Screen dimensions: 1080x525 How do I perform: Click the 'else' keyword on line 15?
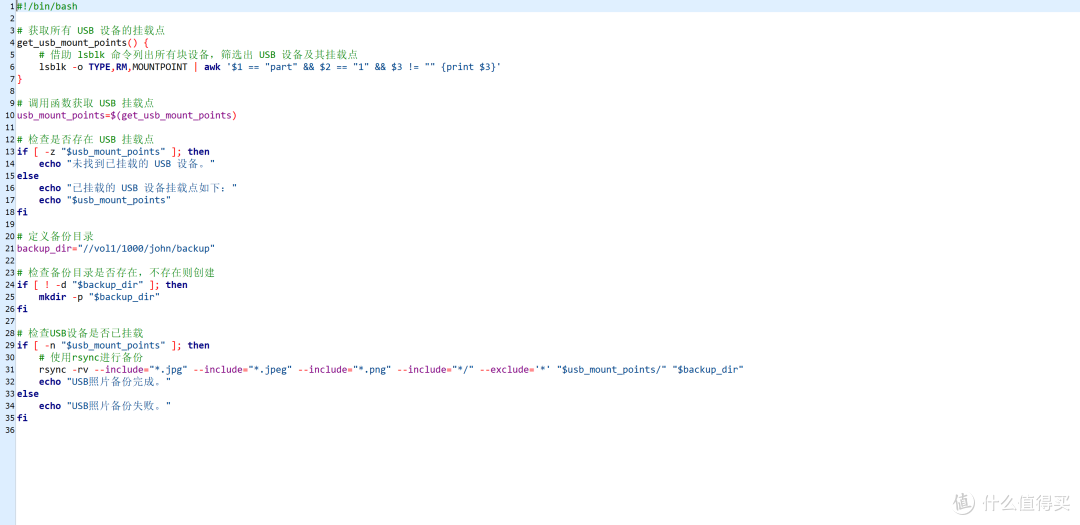[28, 176]
